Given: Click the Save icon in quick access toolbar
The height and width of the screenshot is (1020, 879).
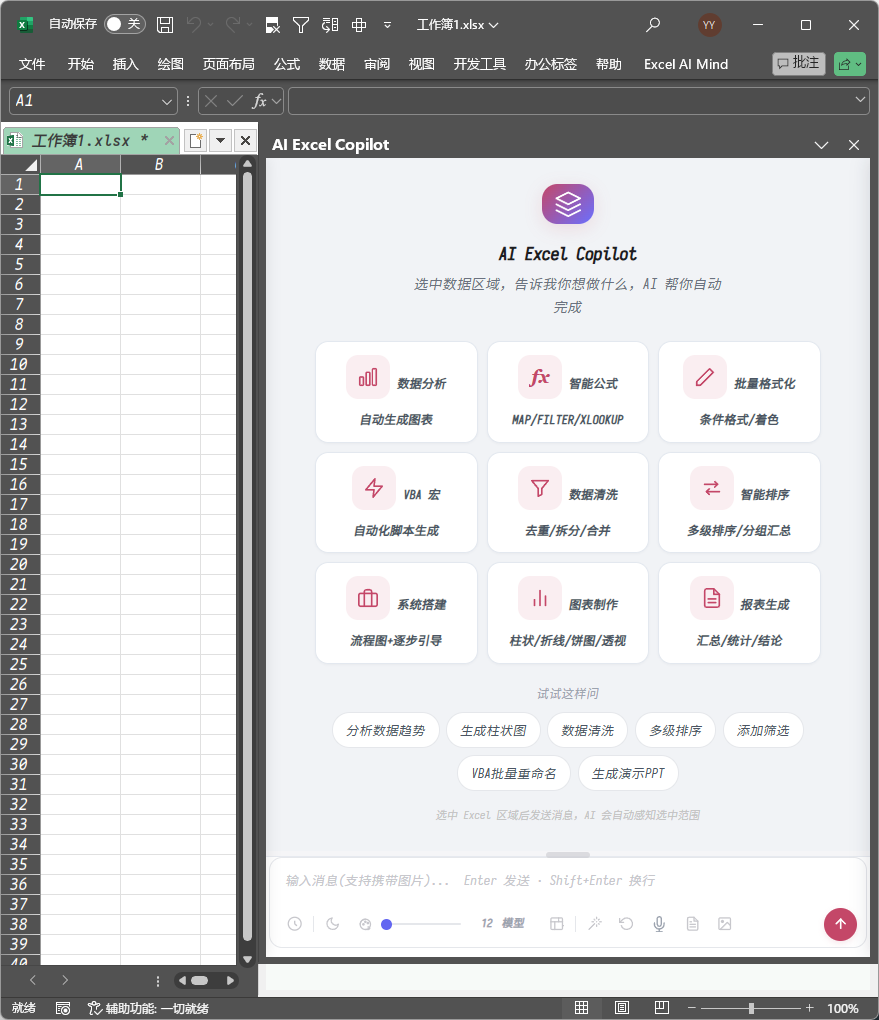Looking at the screenshot, I should click(x=165, y=25).
